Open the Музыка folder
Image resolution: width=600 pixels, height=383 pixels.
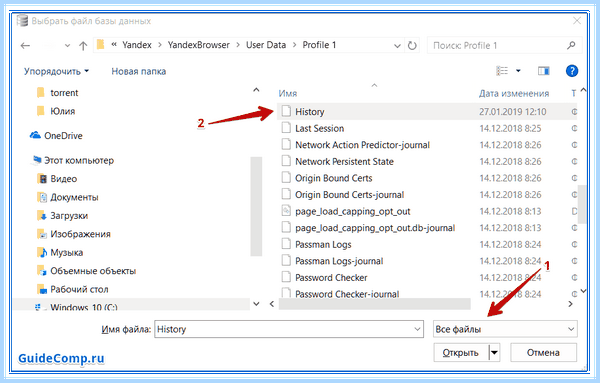(67, 253)
